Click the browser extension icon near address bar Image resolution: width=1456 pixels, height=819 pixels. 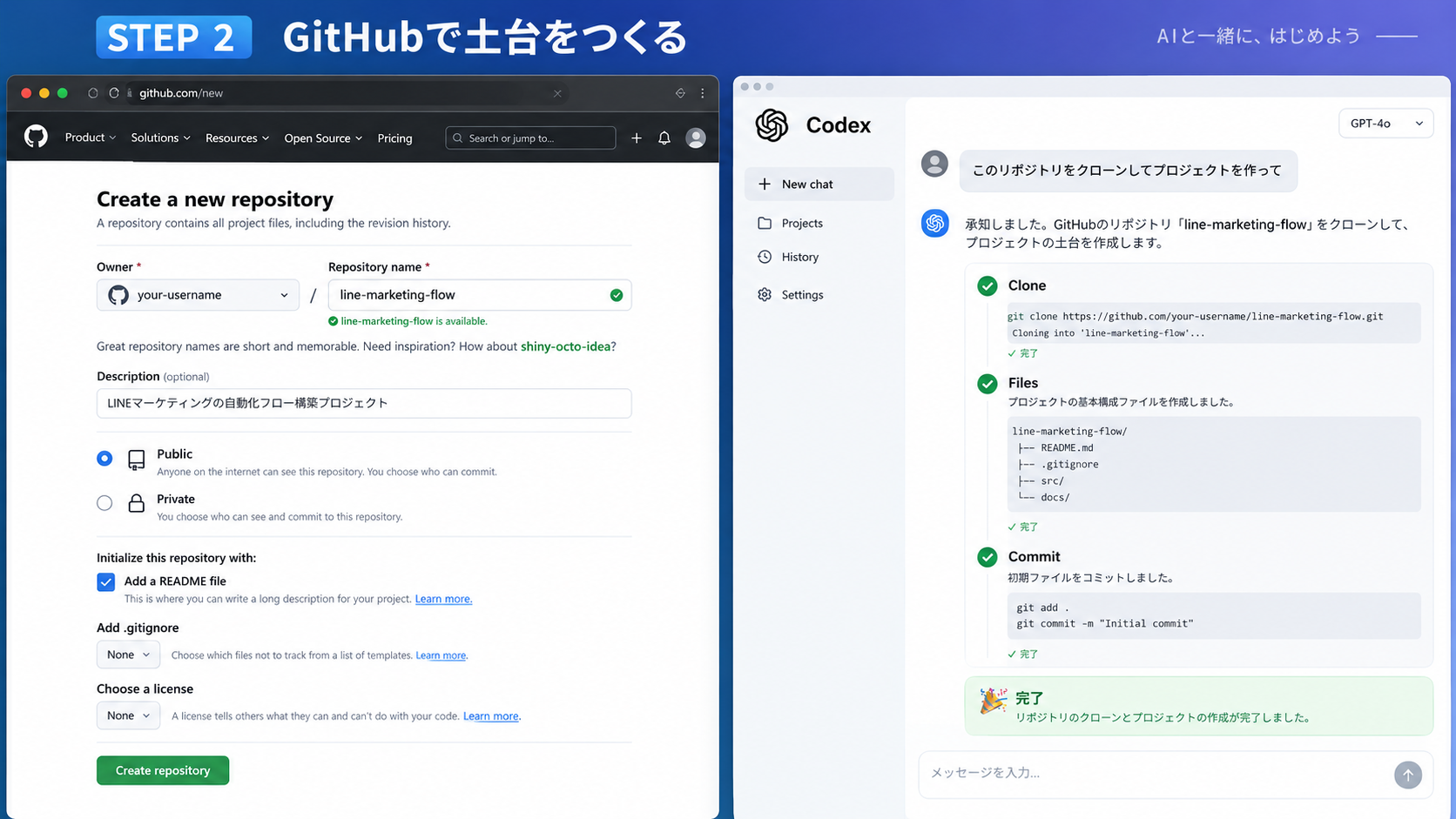point(680,93)
